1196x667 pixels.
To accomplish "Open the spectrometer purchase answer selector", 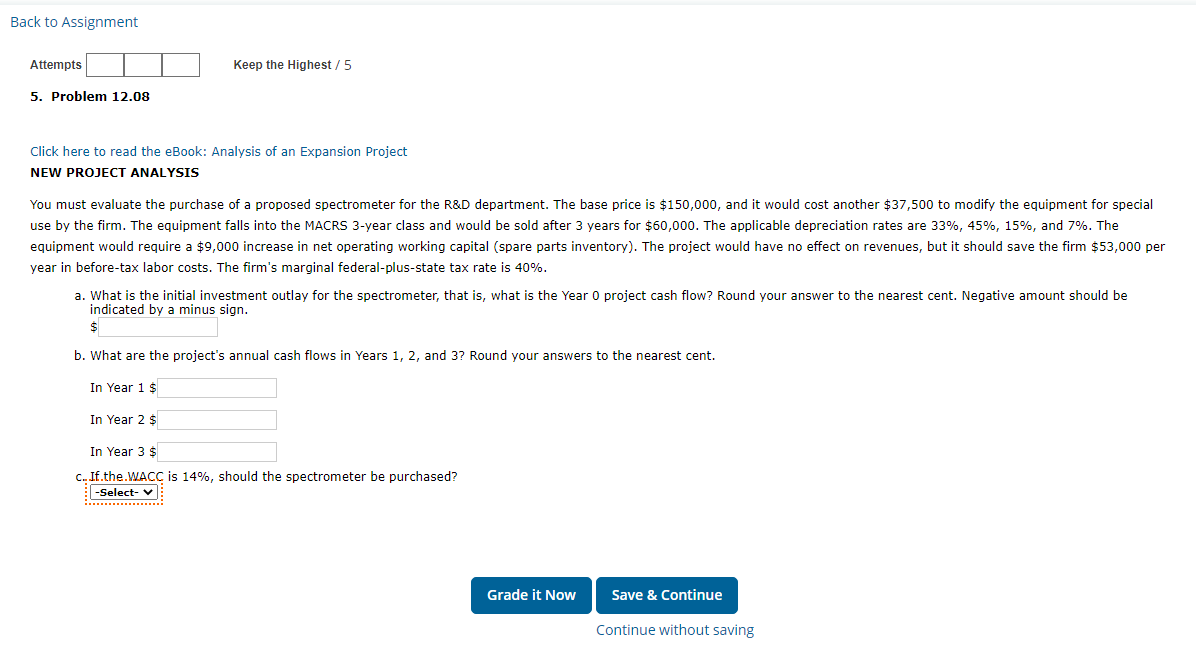I will click(123, 491).
